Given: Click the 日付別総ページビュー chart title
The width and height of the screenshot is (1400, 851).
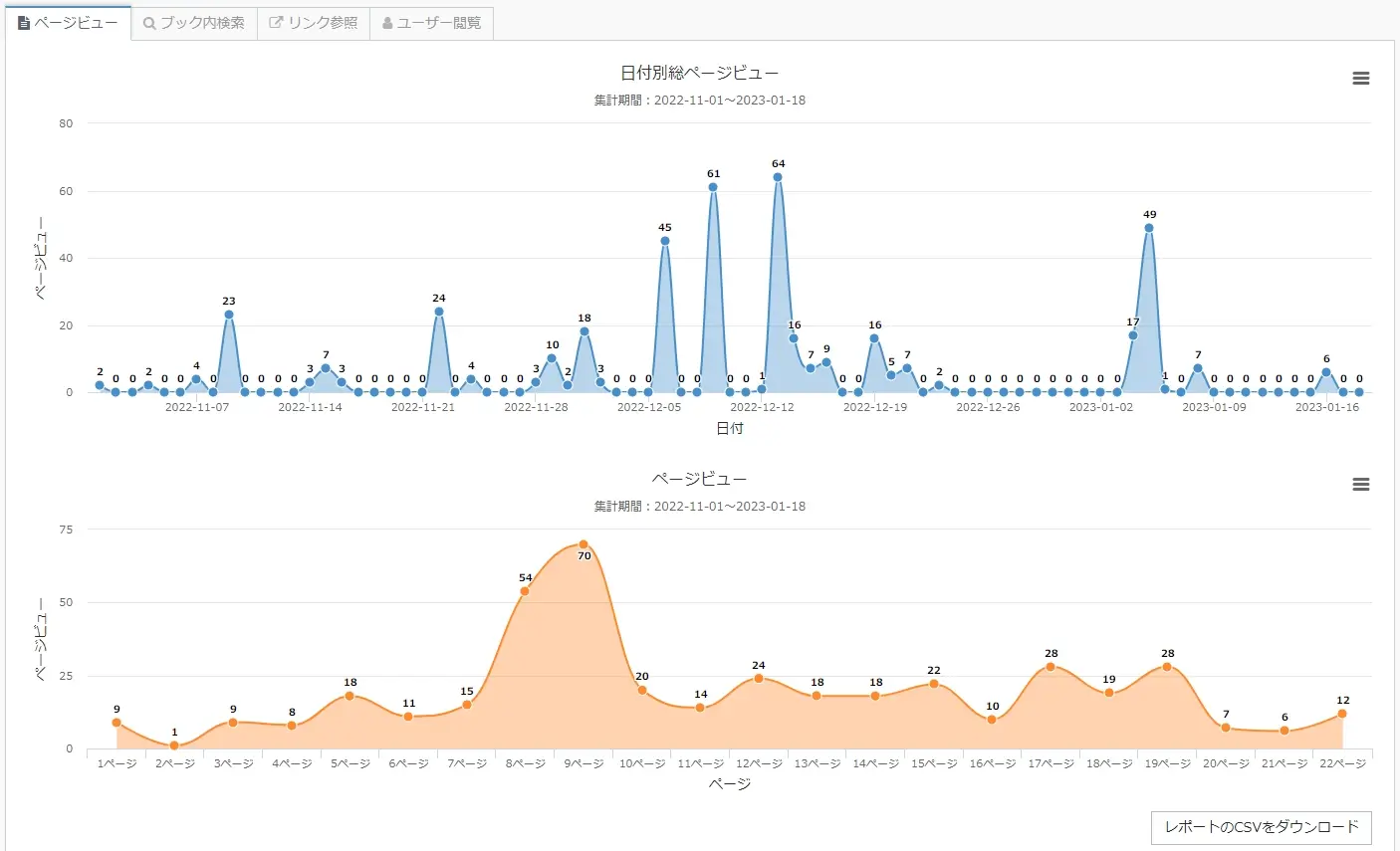Looking at the screenshot, I should [x=700, y=73].
